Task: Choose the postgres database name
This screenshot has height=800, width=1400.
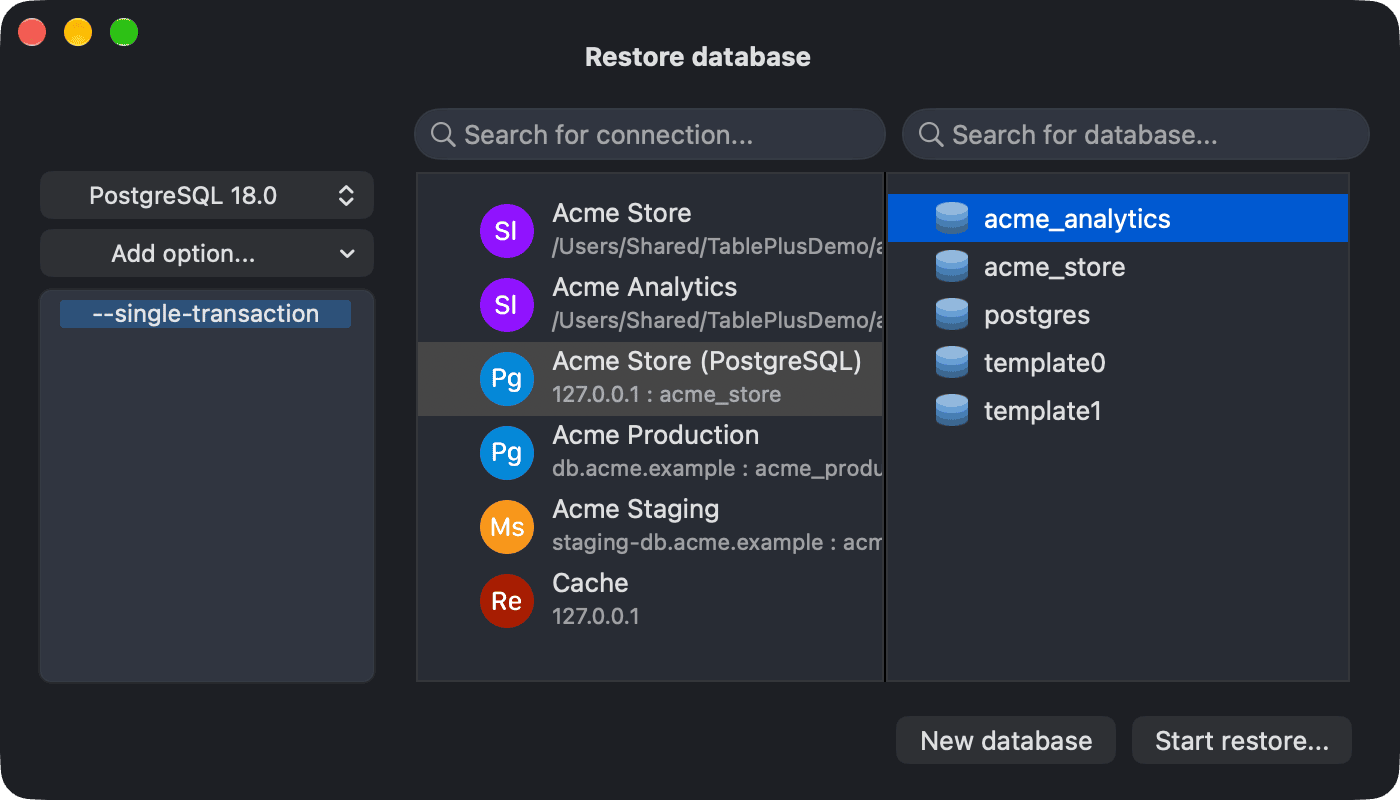Action: 1037,316
